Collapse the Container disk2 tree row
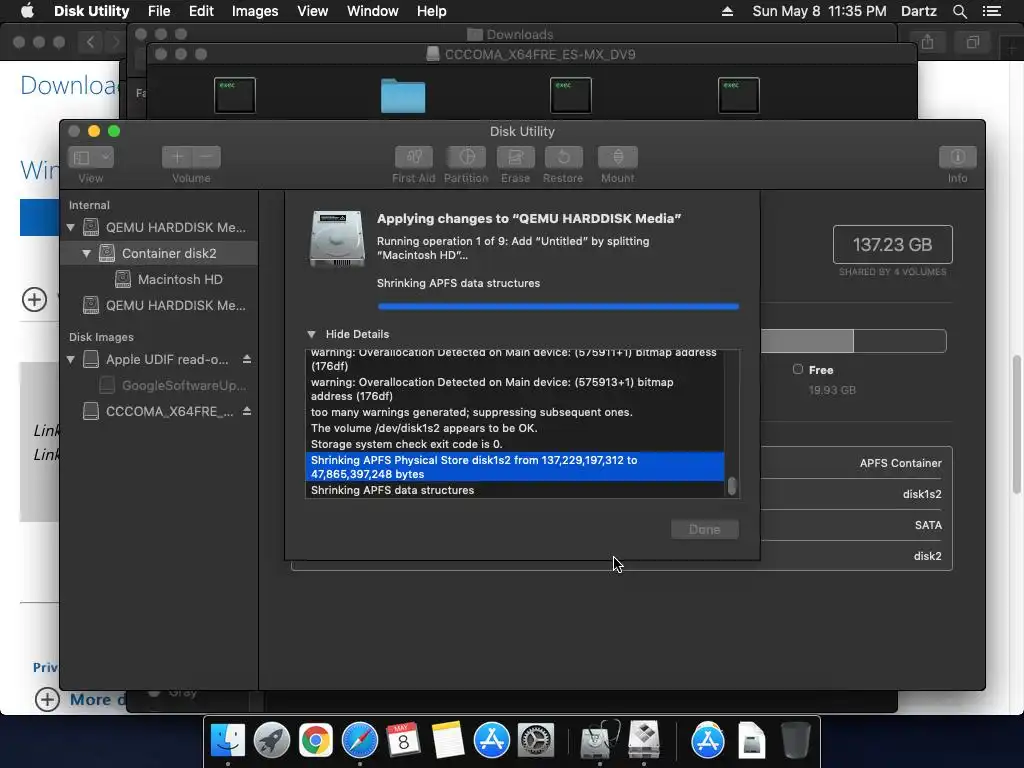 86,253
